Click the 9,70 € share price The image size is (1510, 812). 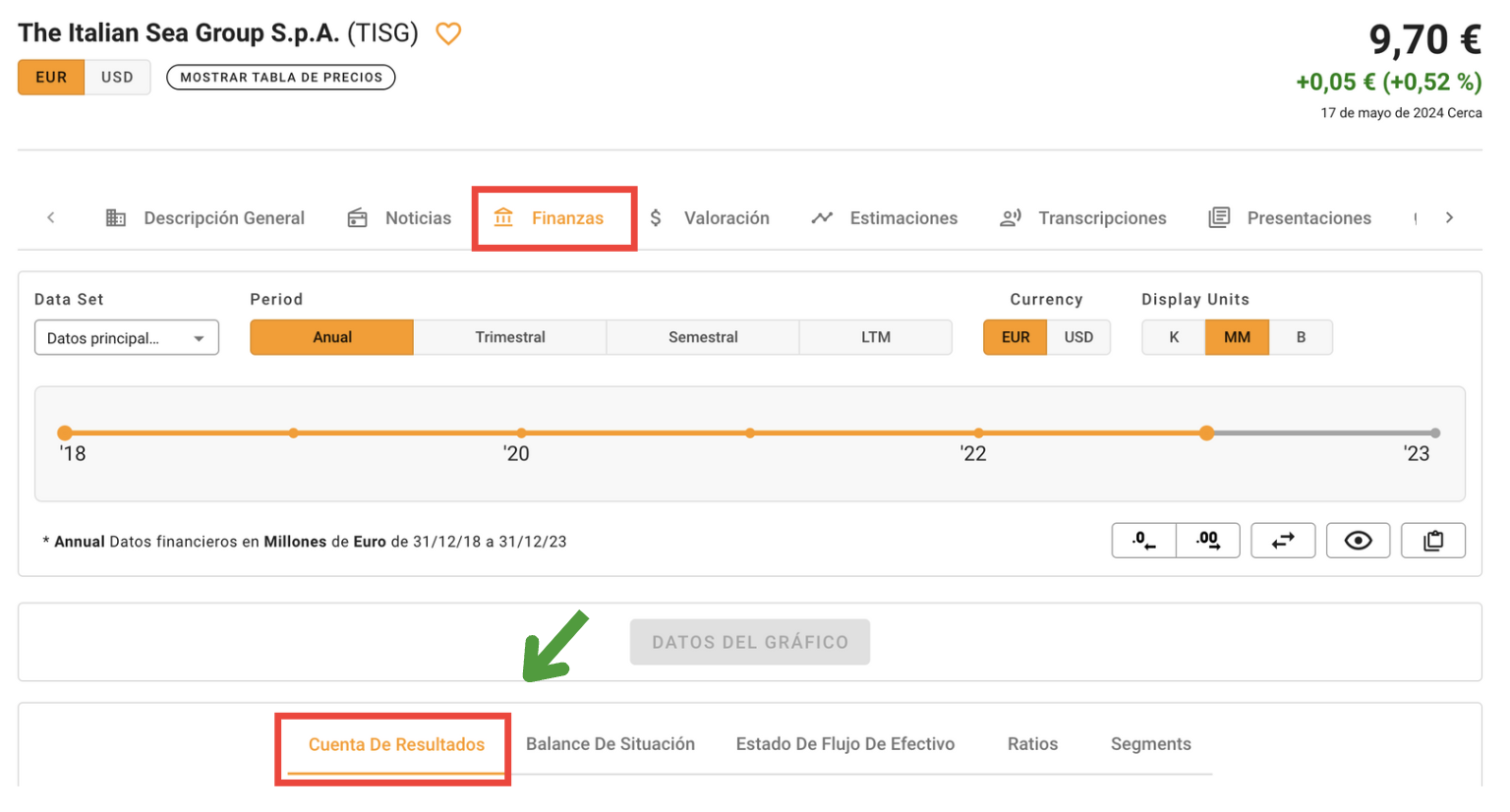click(1425, 39)
